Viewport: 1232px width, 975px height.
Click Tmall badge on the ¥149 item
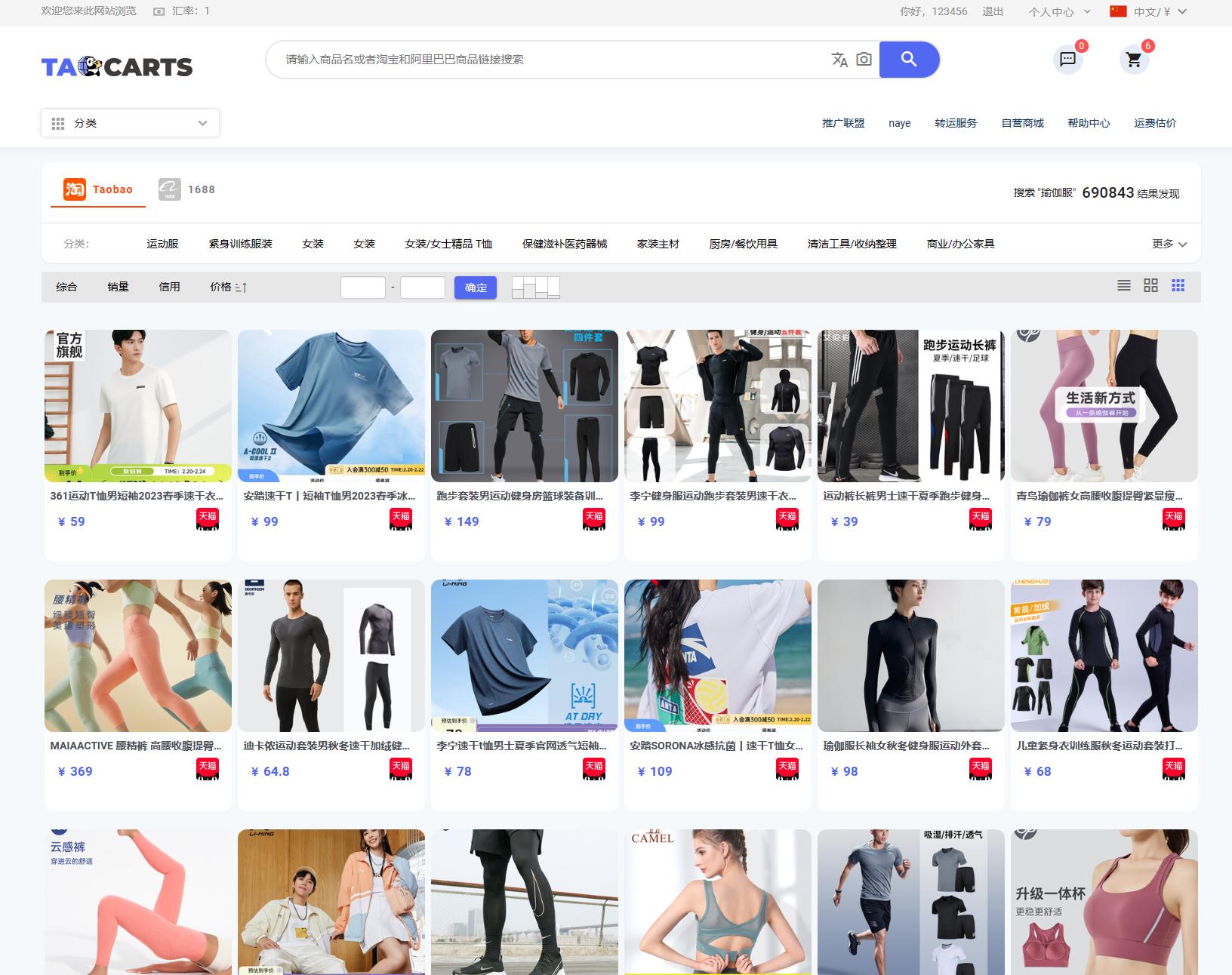click(594, 520)
